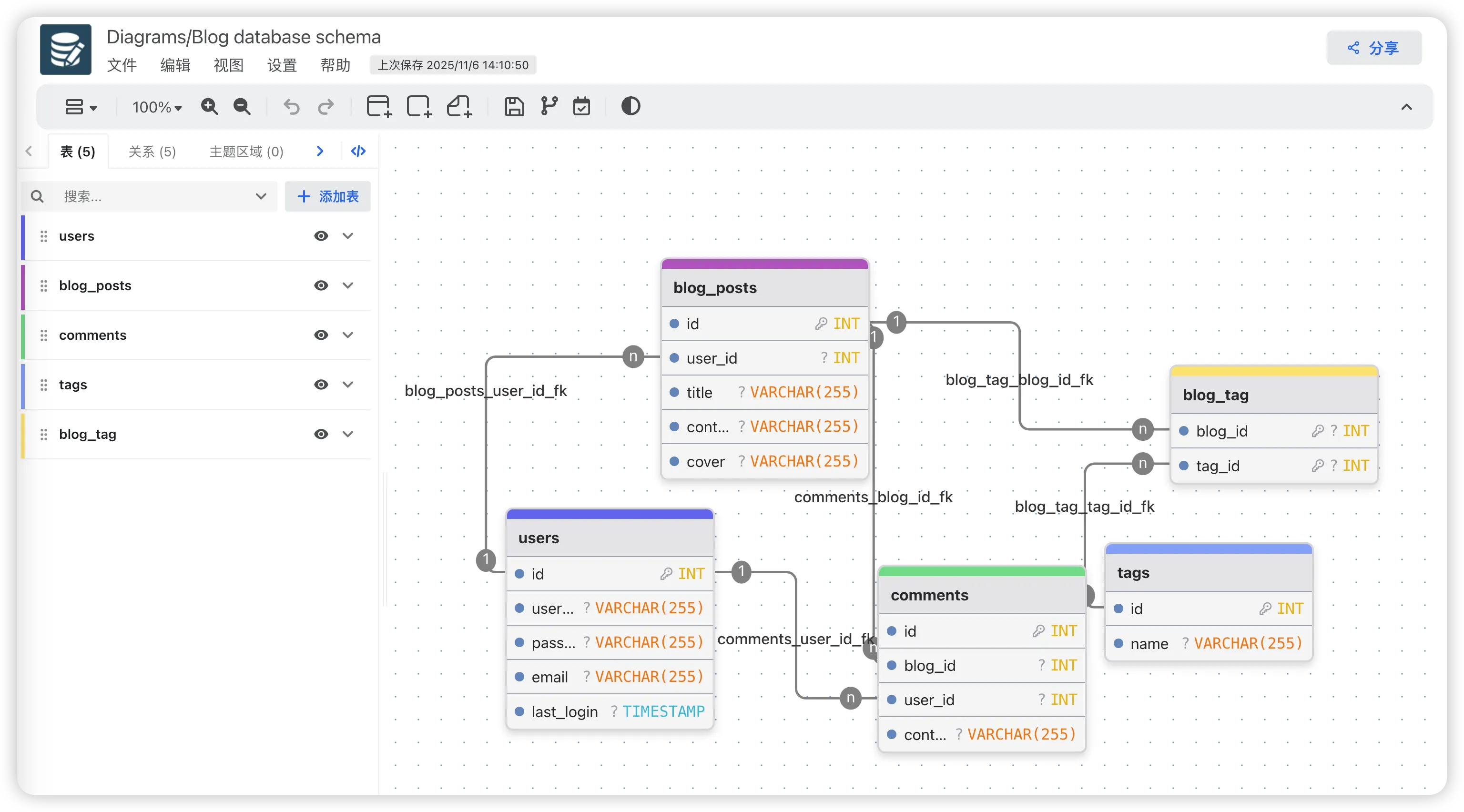
Task: Open the 文件 menu
Action: [x=122, y=65]
